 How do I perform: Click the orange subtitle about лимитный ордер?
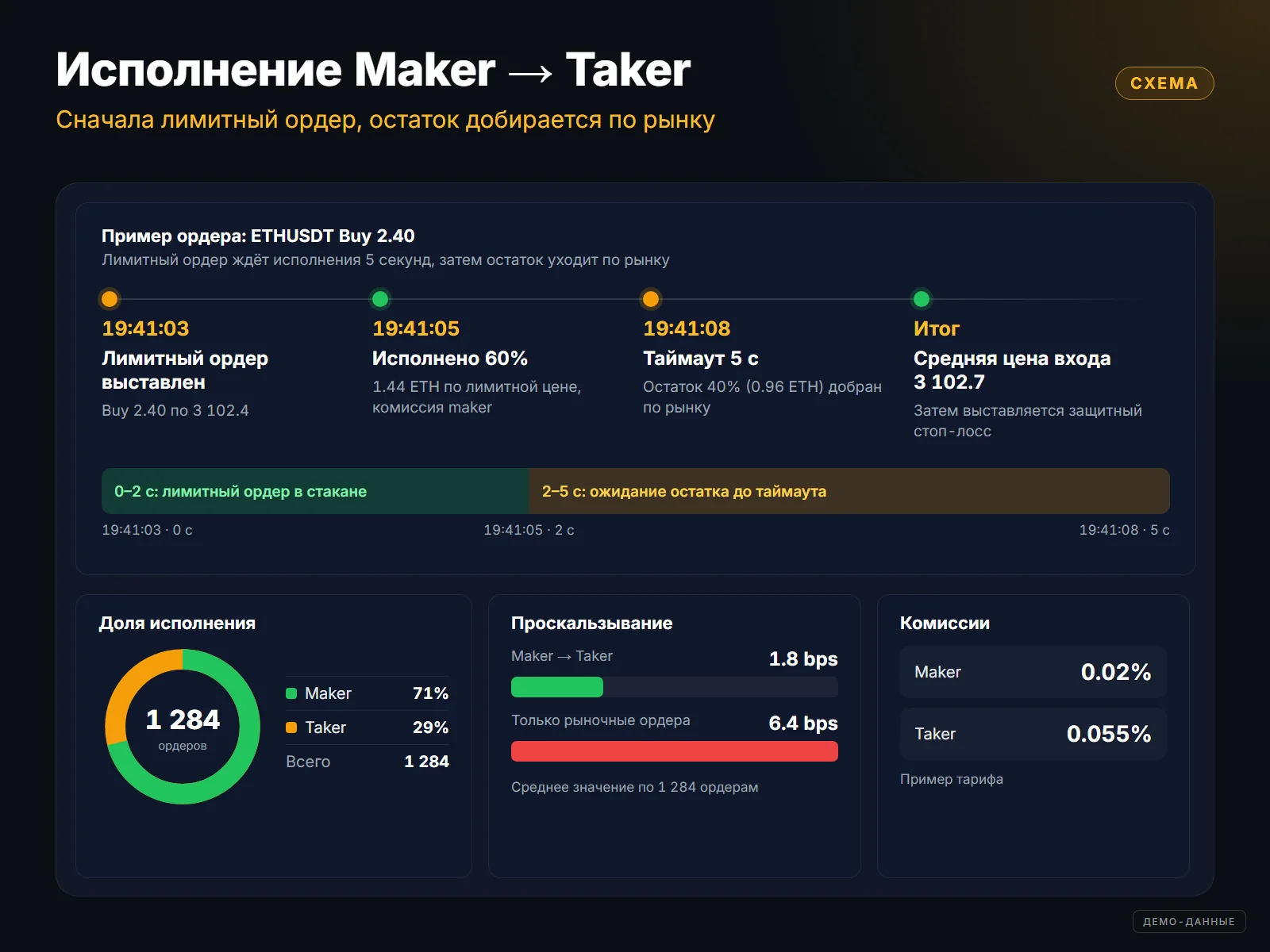coord(386,120)
